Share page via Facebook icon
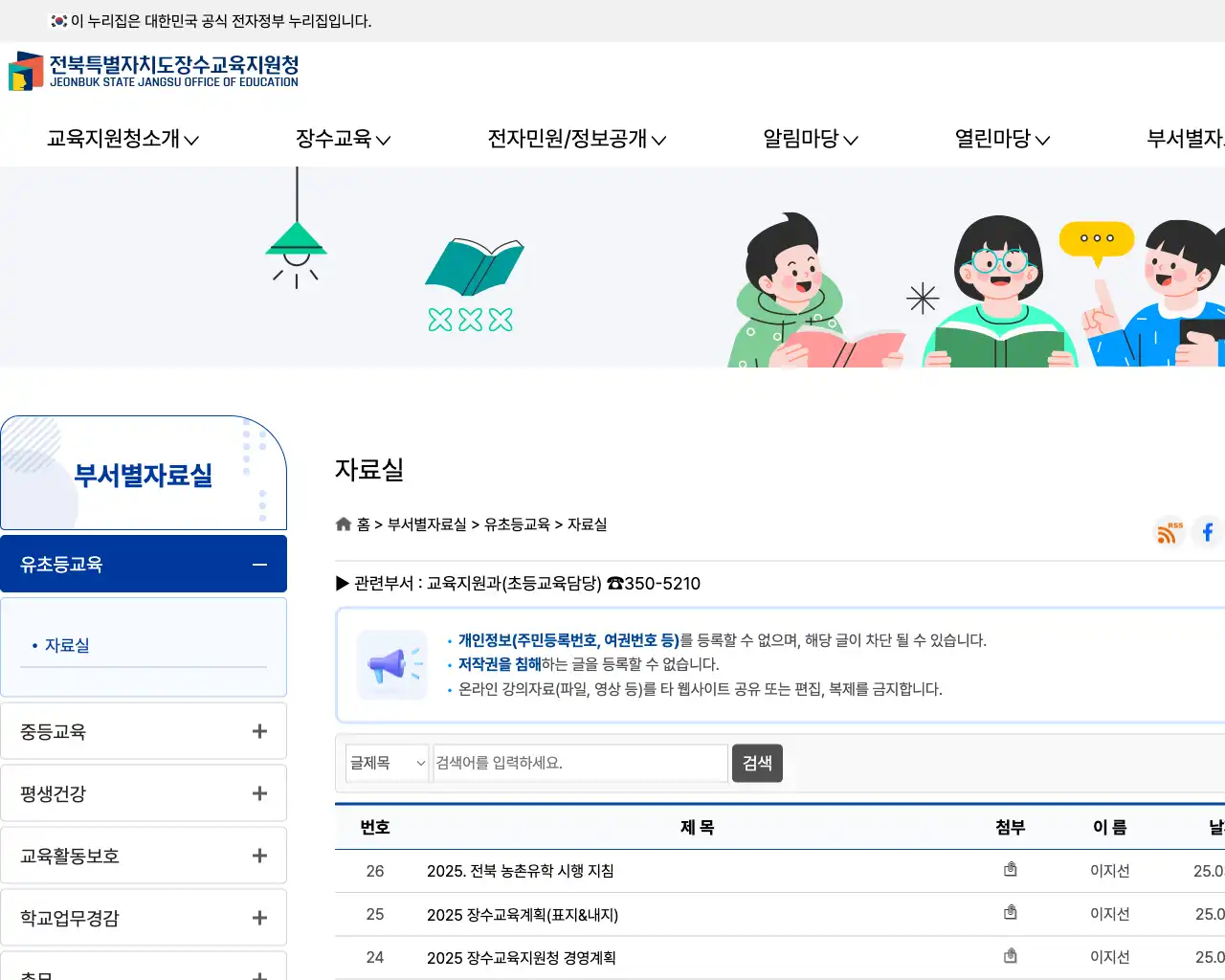The image size is (1225, 980). tap(1208, 531)
